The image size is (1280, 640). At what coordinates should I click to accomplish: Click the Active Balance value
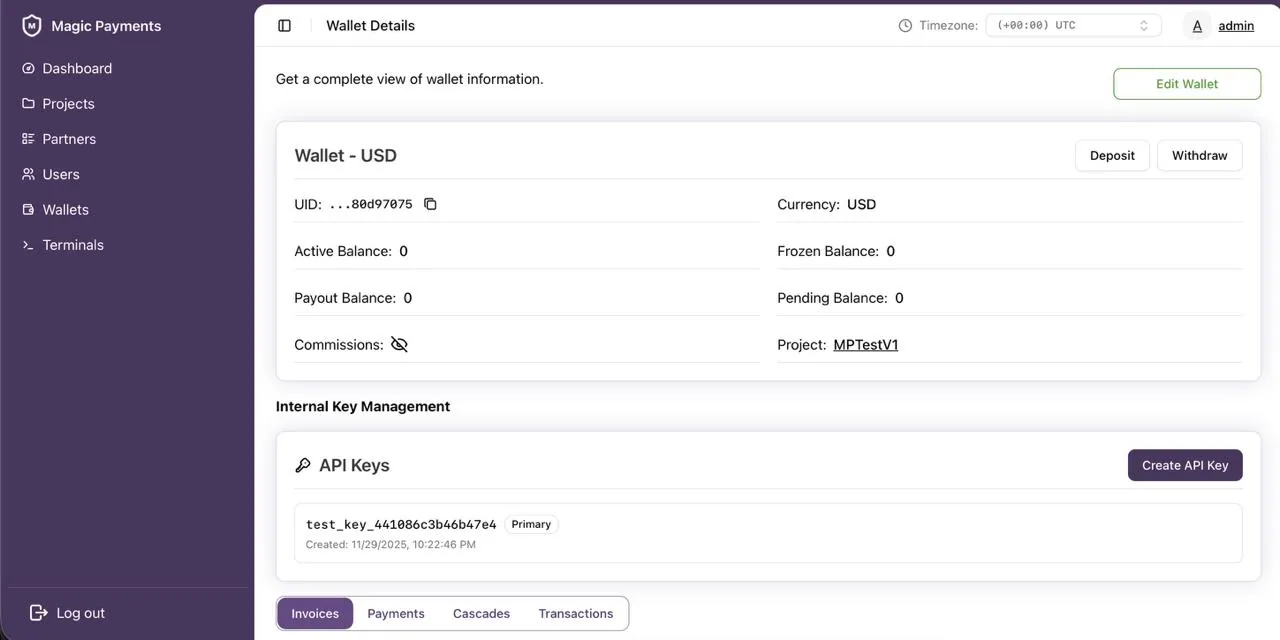click(403, 251)
